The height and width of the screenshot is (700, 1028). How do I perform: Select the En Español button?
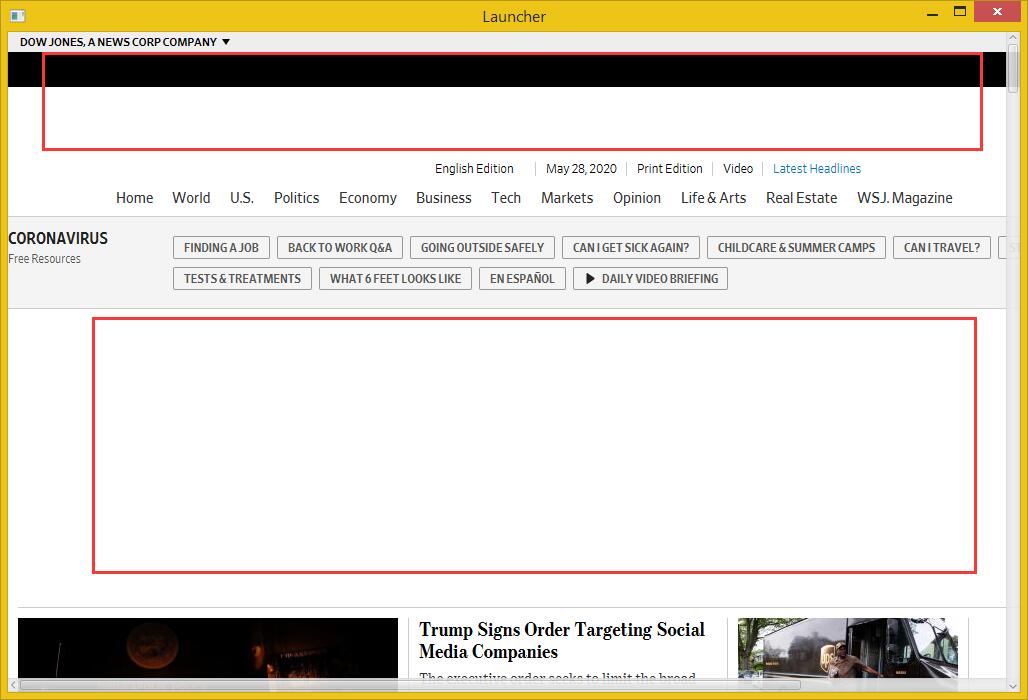point(522,279)
